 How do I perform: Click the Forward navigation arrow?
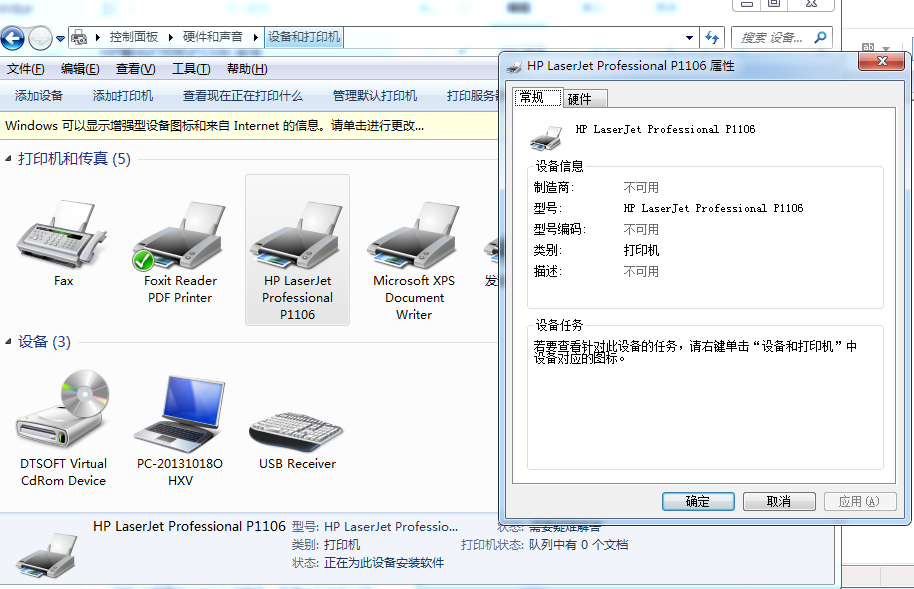coord(40,38)
